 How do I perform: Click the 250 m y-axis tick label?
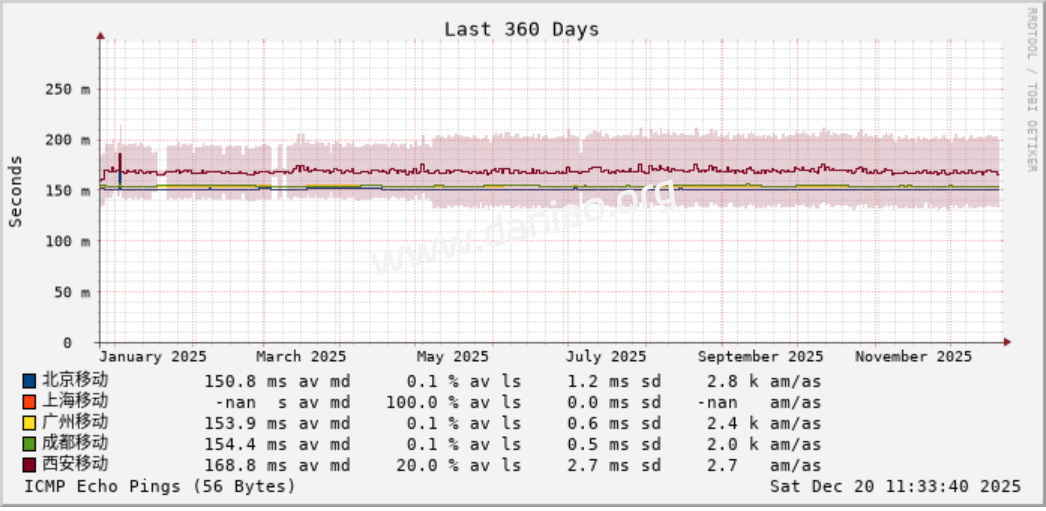tap(67, 89)
